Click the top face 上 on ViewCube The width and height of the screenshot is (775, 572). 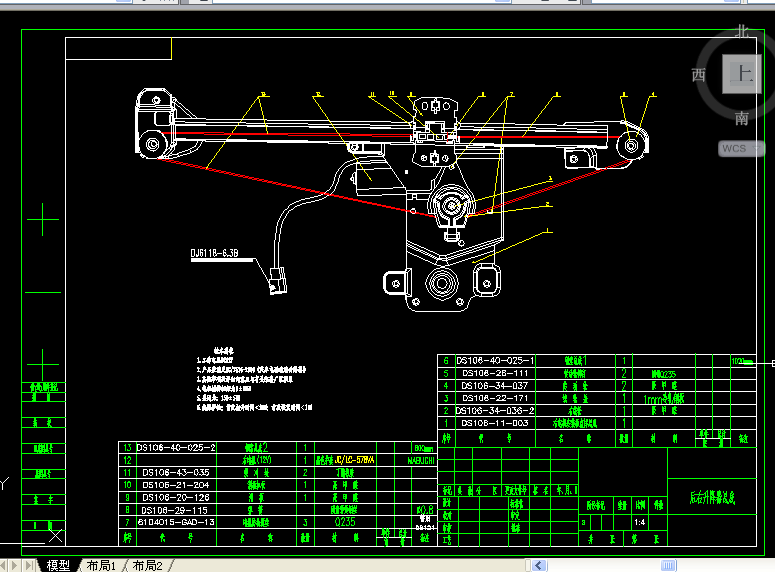click(x=741, y=74)
